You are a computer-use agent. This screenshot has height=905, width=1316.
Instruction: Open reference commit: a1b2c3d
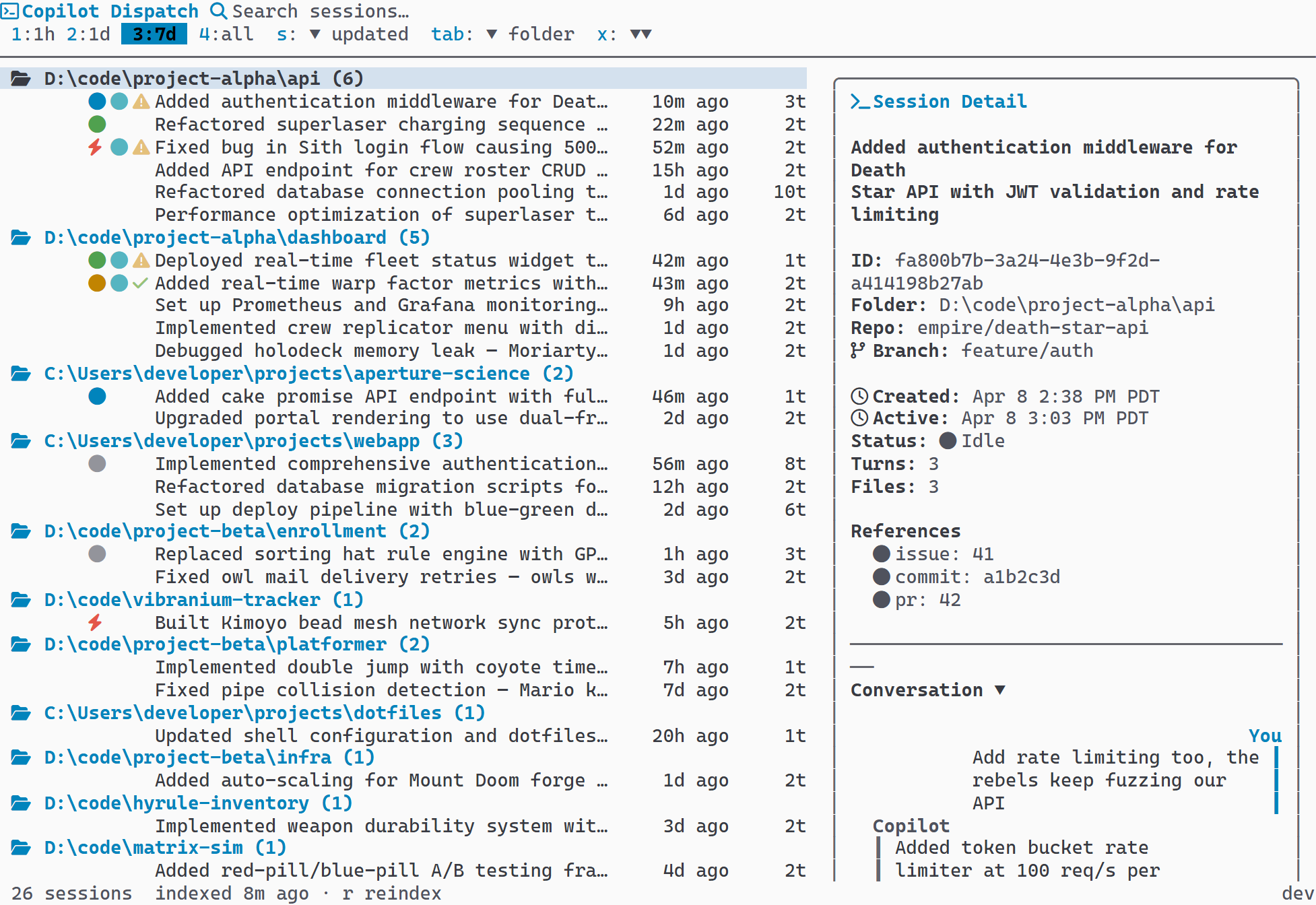click(966, 577)
